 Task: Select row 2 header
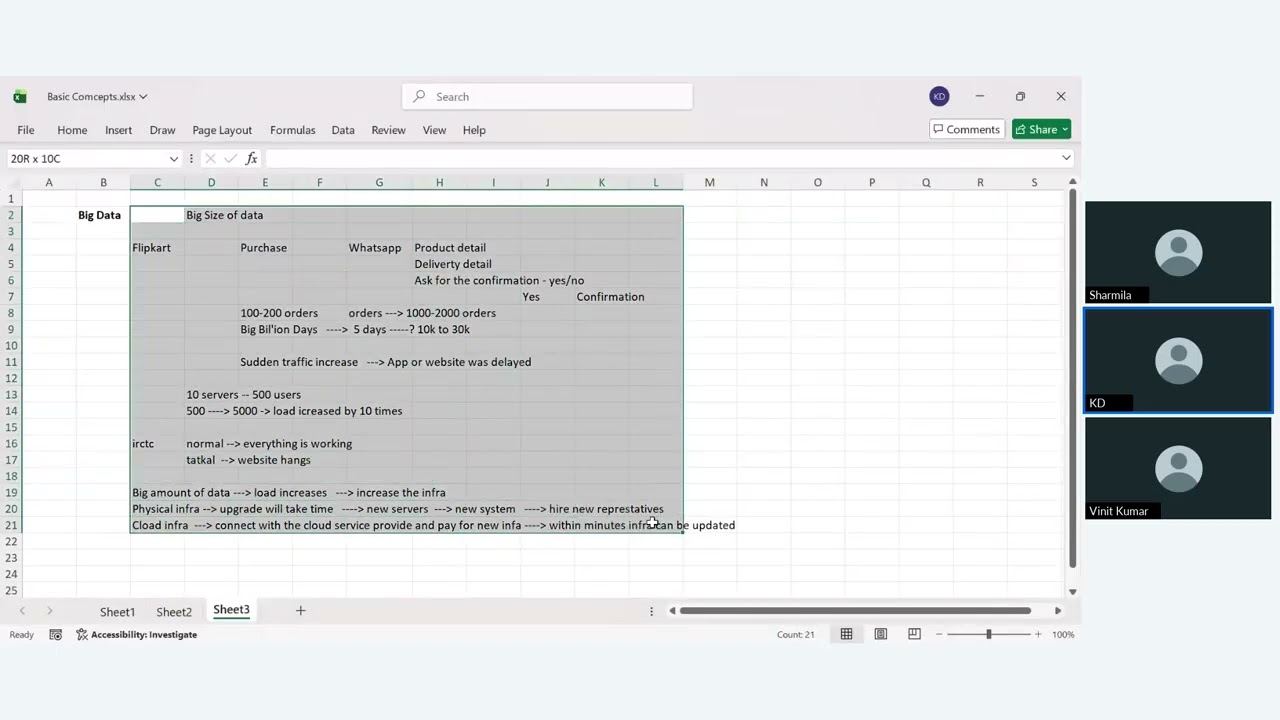pos(11,215)
